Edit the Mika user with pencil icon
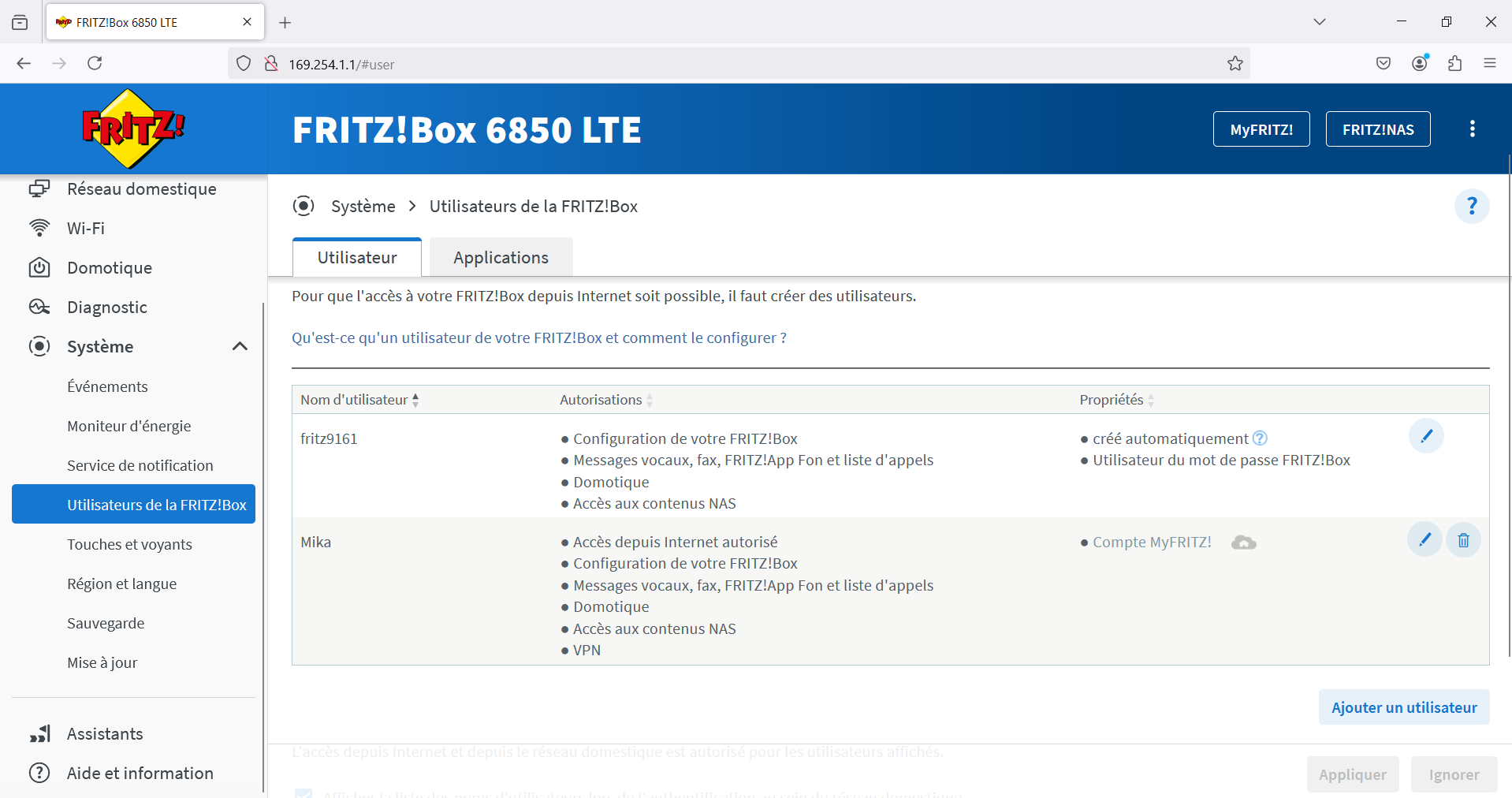 pyautogui.click(x=1424, y=539)
